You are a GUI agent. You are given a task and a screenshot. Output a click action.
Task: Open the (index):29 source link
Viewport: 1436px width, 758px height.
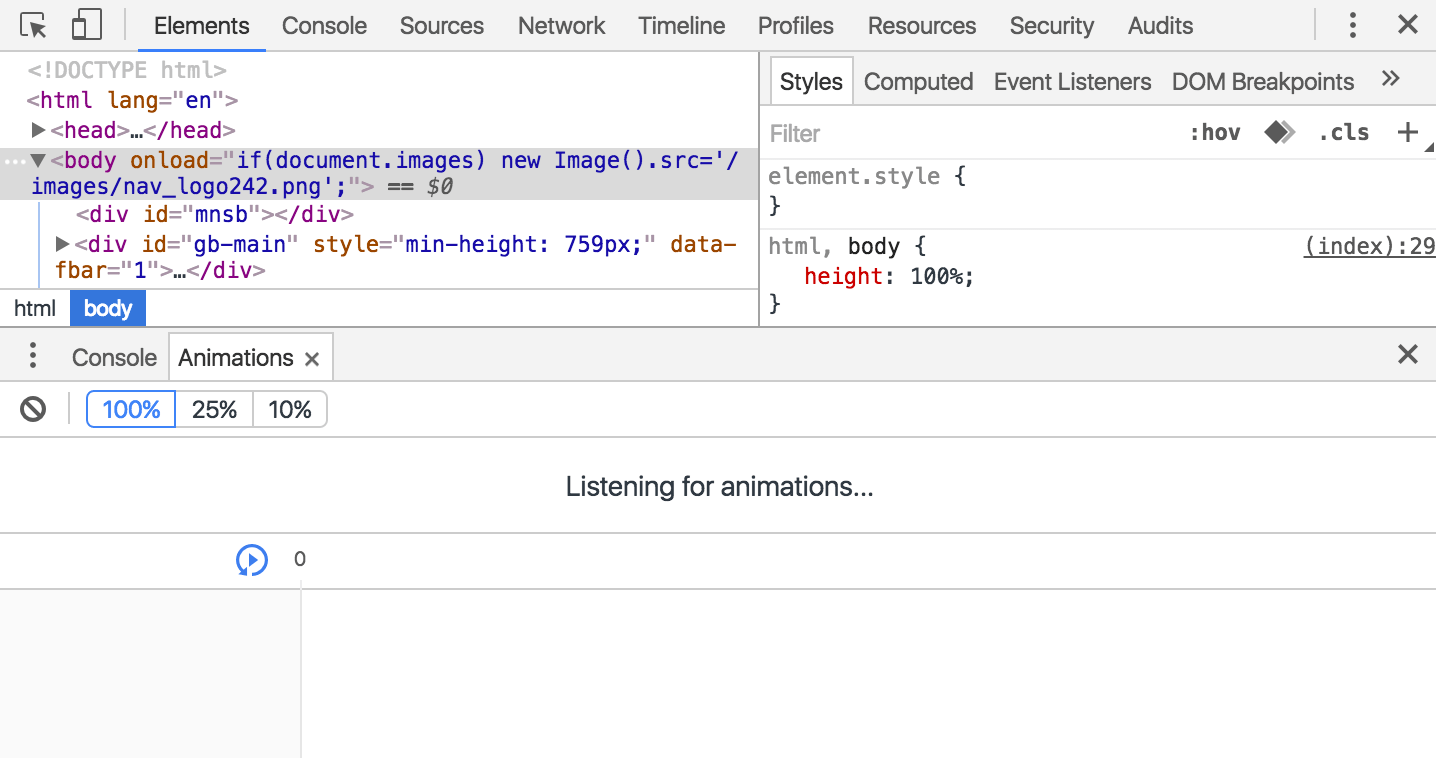coord(1368,247)
